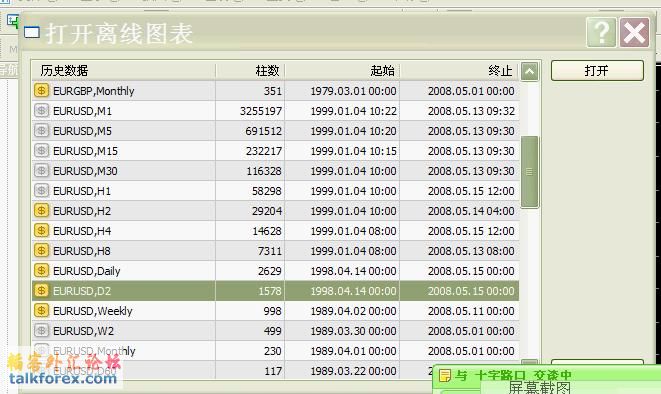Click the grey icon beside EURUSD,M15
Viewport: 661px width, 394px height.
41,150
